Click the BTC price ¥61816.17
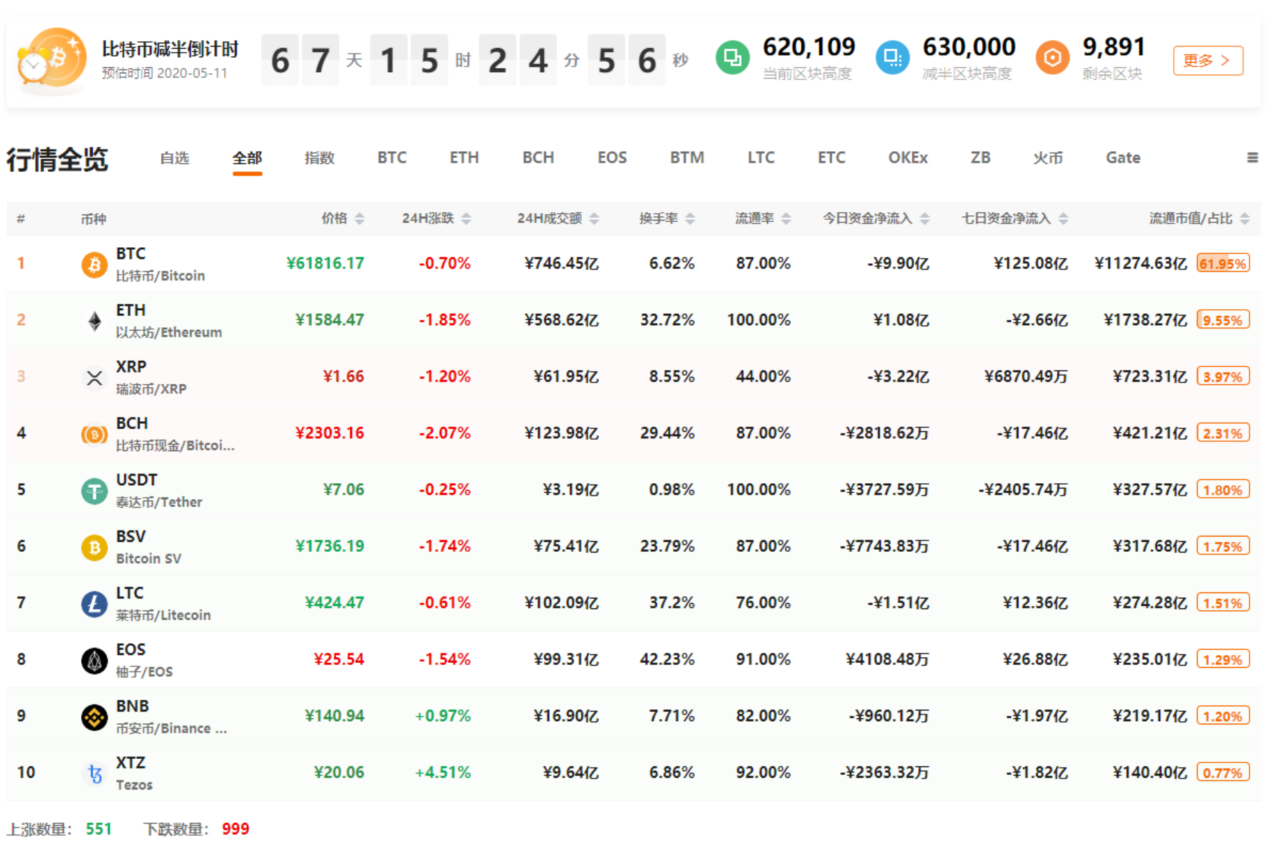The image size is (1268, 848). click(x=325, y=264)
